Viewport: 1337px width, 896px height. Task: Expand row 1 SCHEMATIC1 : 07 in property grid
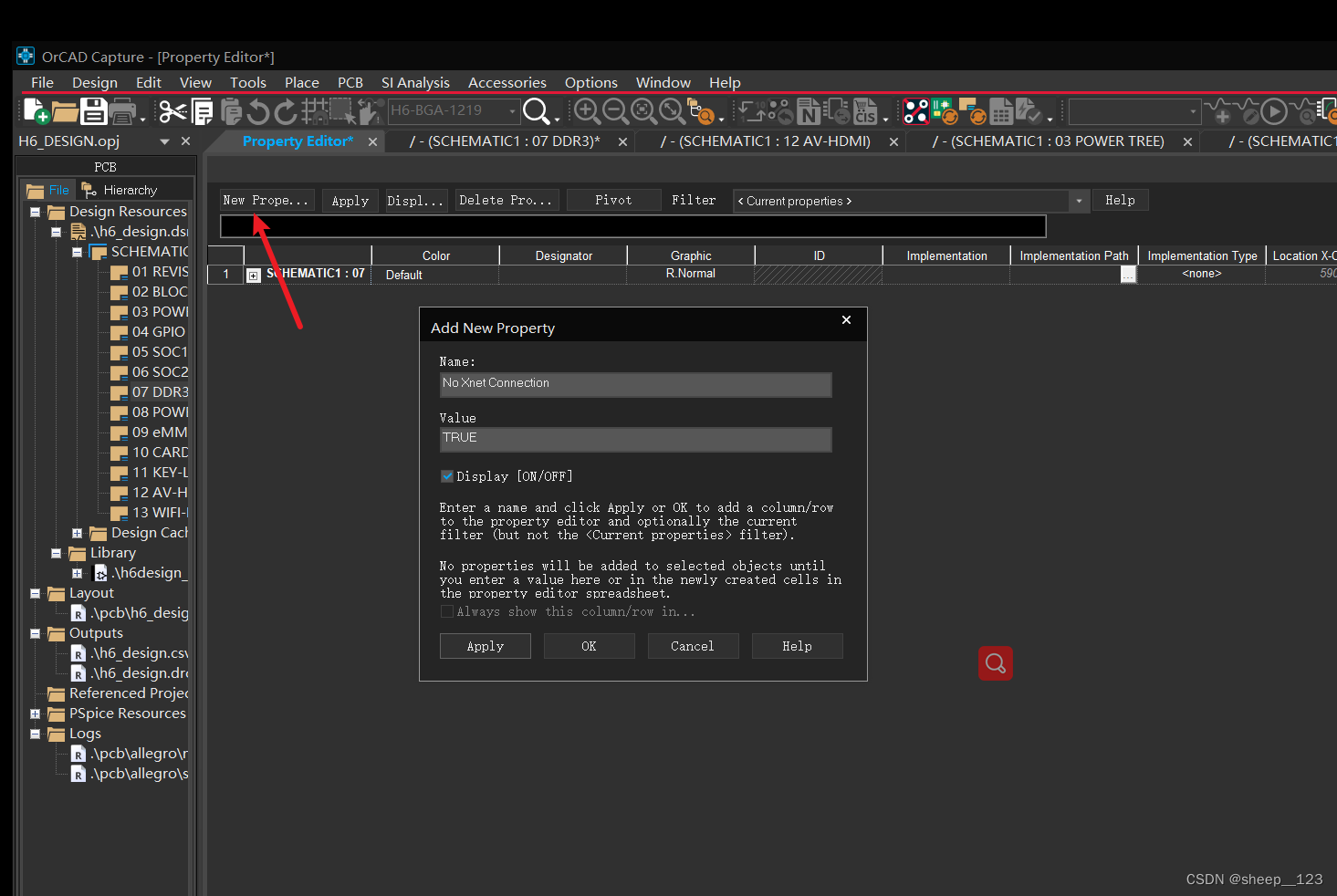point(254,275)
